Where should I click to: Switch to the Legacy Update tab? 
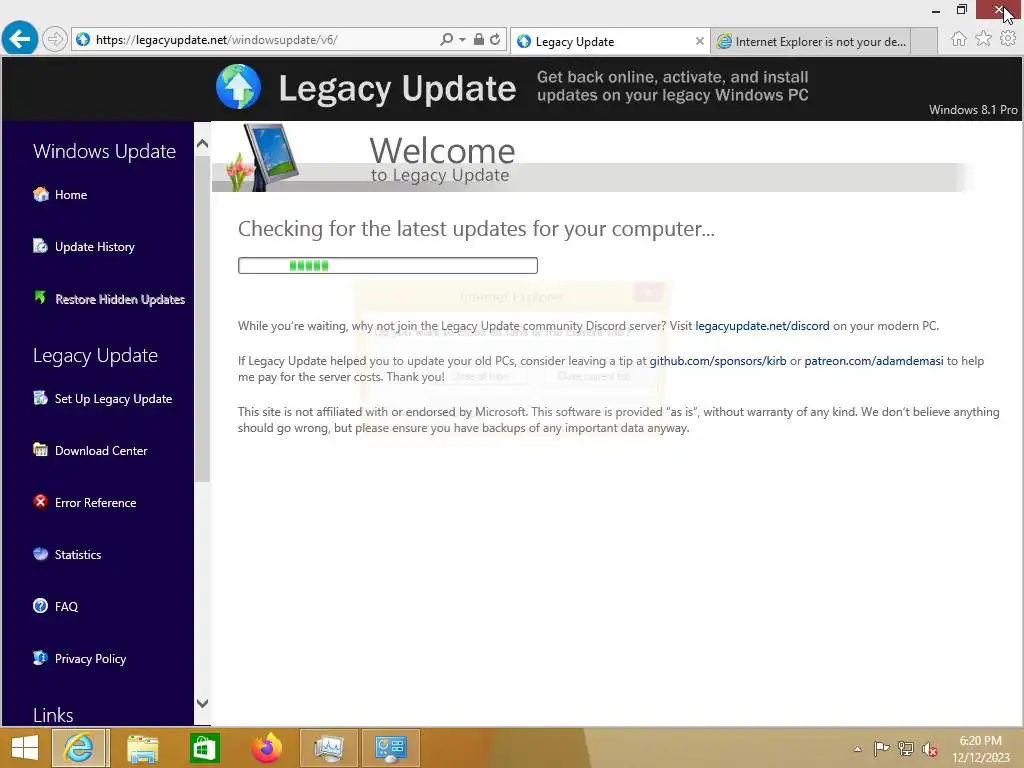click(608, 42)
